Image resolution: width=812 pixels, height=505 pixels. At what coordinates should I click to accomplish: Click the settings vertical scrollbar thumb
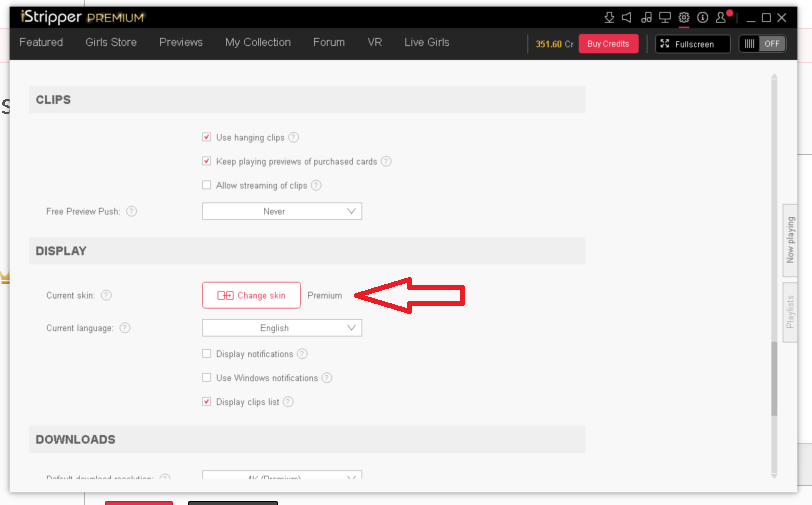pos(773,378)
